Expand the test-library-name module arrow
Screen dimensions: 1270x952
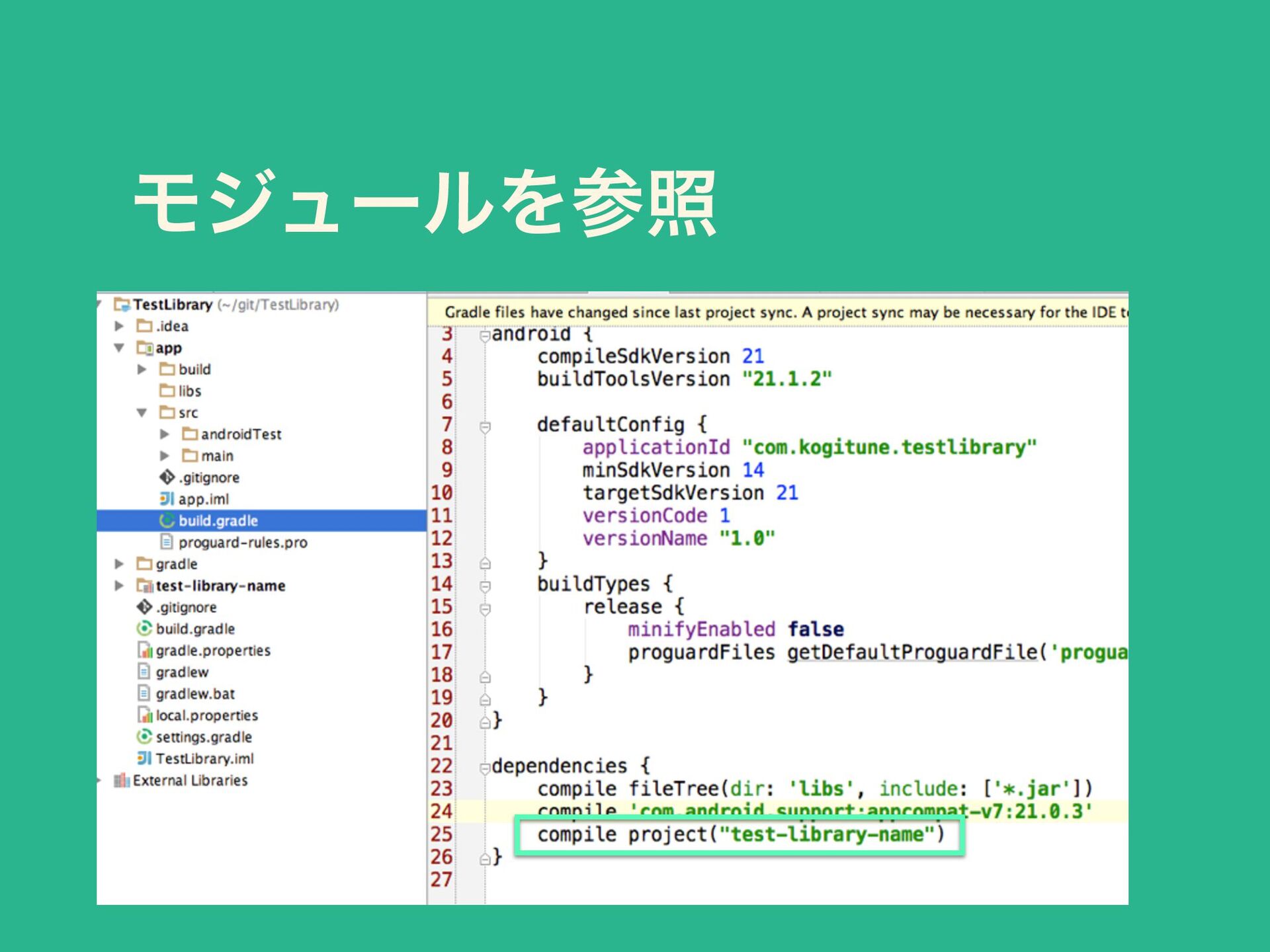click(119, 586)
